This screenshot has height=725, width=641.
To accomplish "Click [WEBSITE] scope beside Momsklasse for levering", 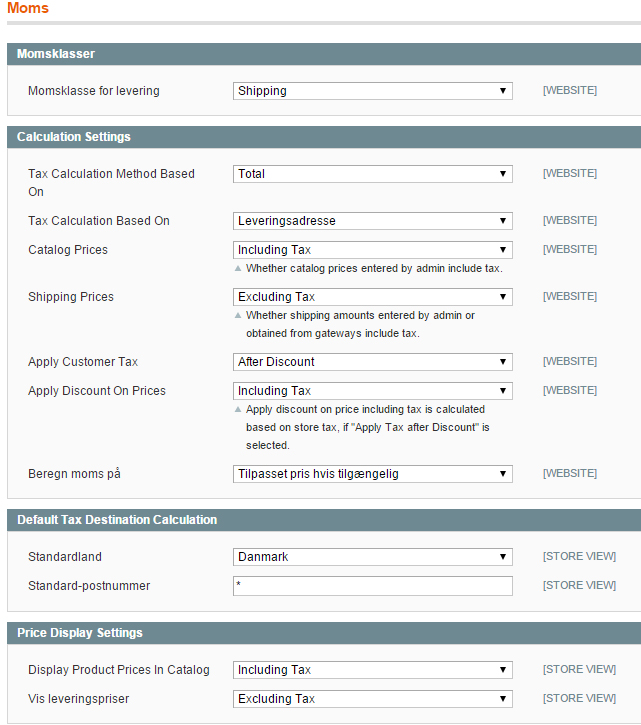I will tap(570, 91).
